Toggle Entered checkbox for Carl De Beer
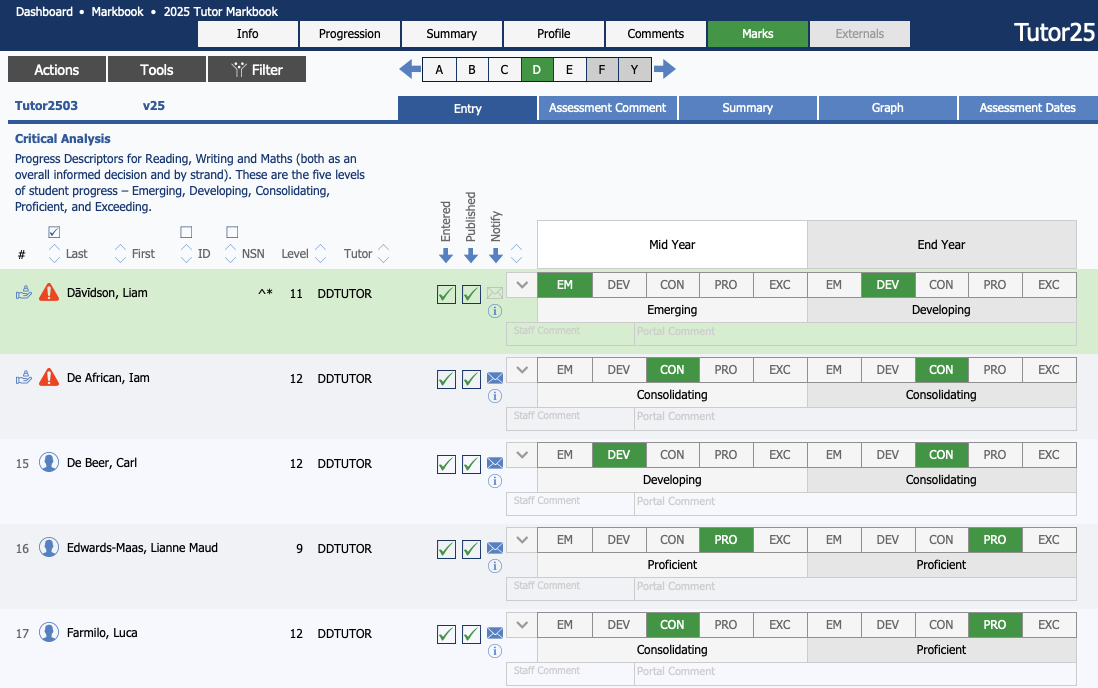This screenshot has width=1098, height=688. (x=446, y=464)
